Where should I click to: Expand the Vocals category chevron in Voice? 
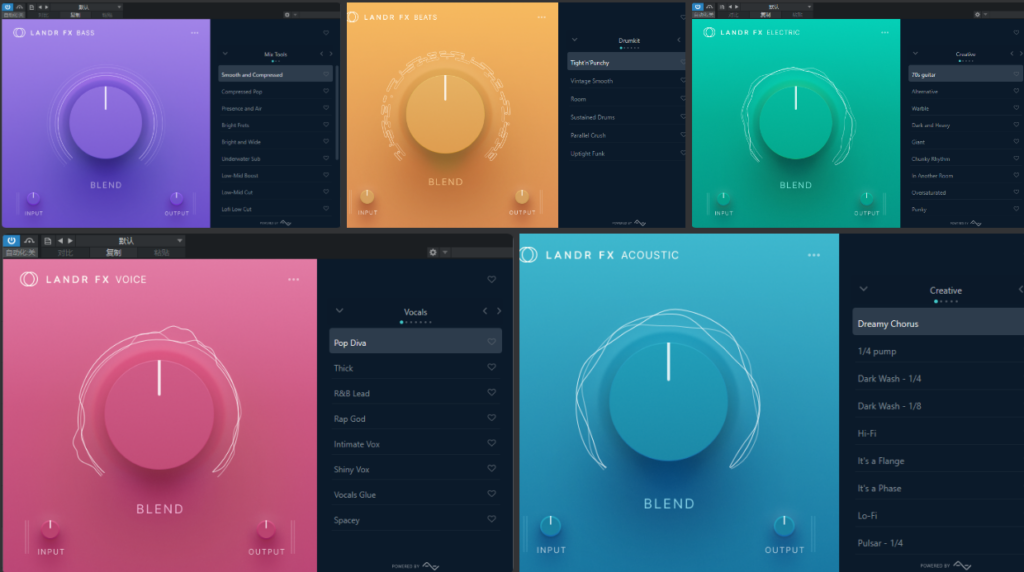click(340, 311)
